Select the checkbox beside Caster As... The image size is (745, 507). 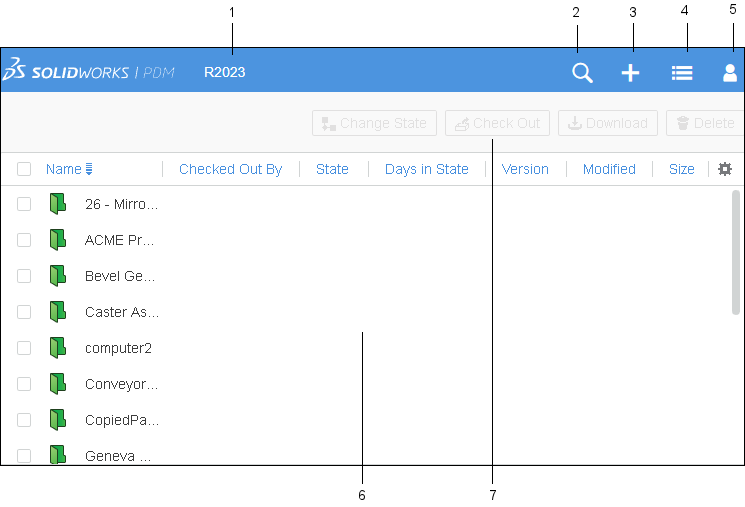click(24, 312)
